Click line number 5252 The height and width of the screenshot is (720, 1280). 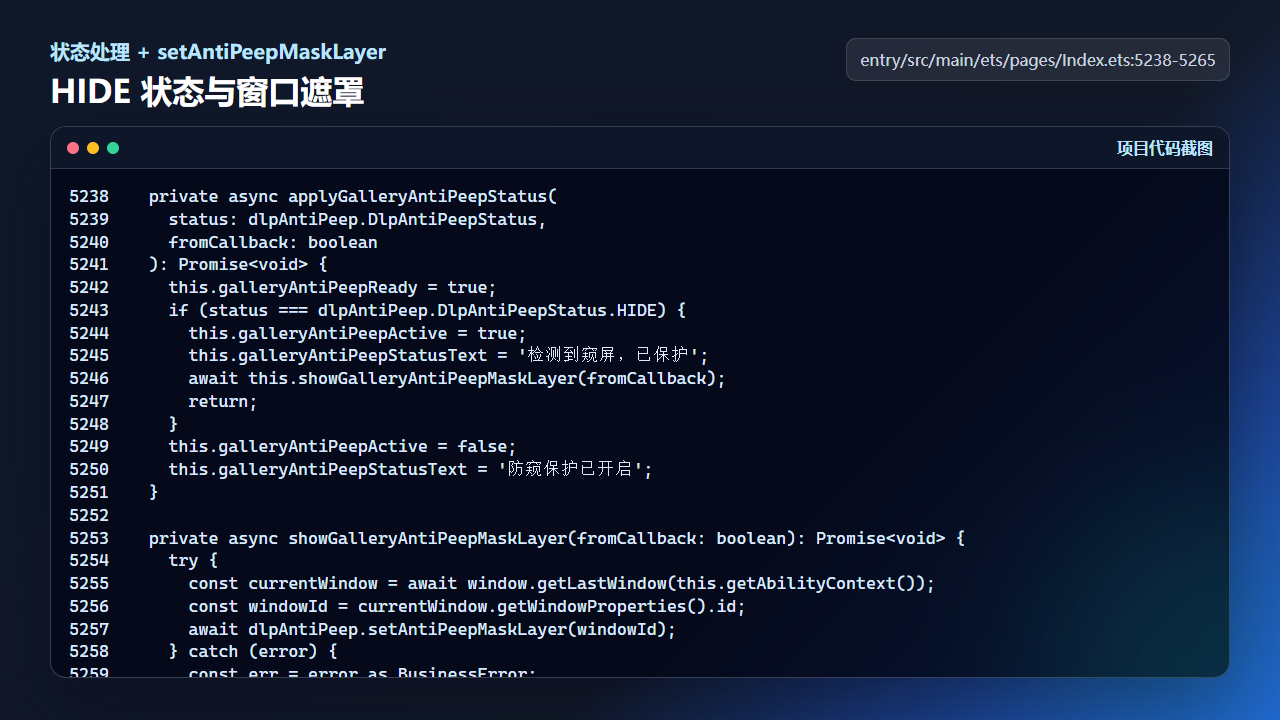pos(89,515)
